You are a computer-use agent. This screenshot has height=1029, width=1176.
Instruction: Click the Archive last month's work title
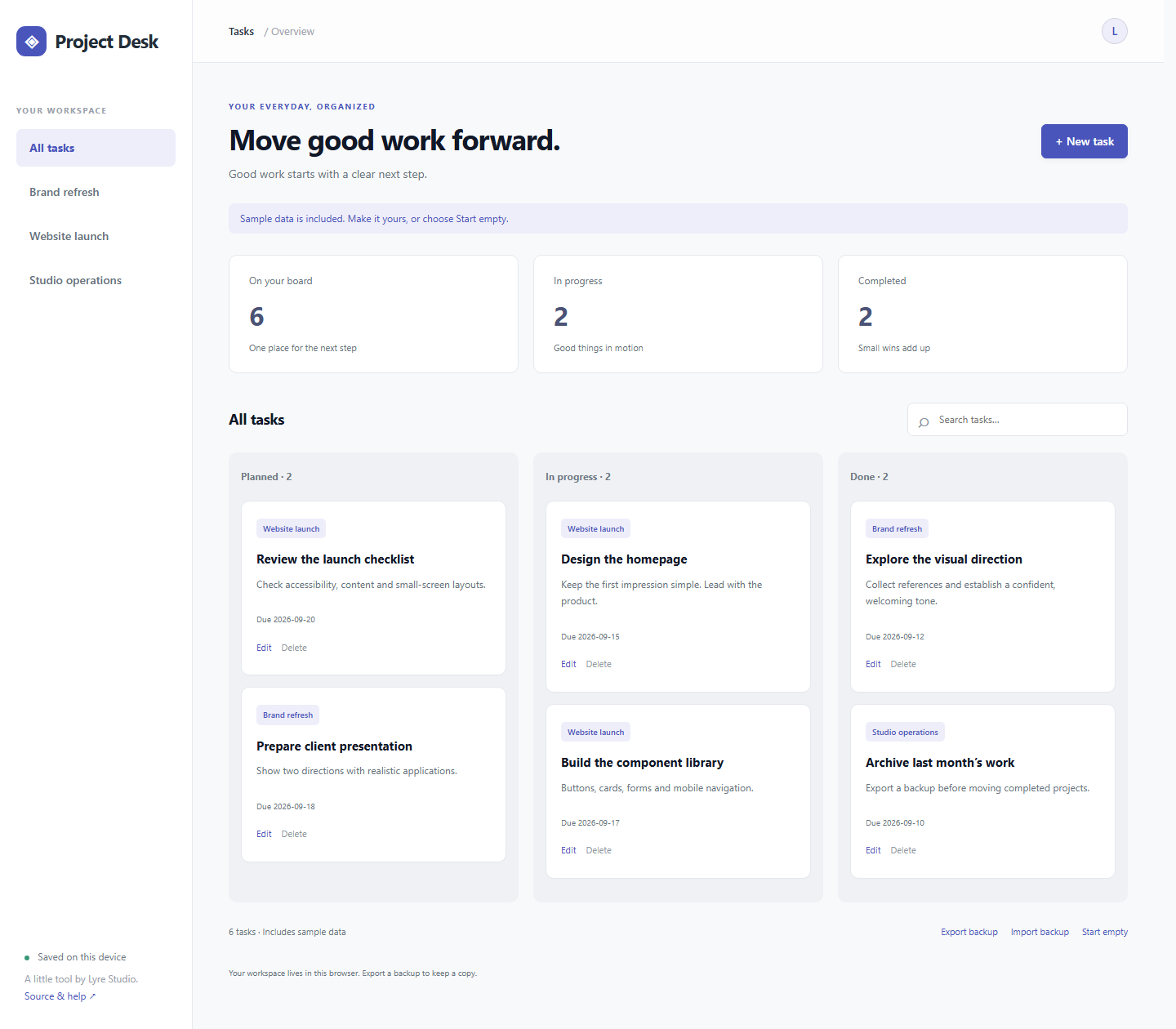click(940, 763)
